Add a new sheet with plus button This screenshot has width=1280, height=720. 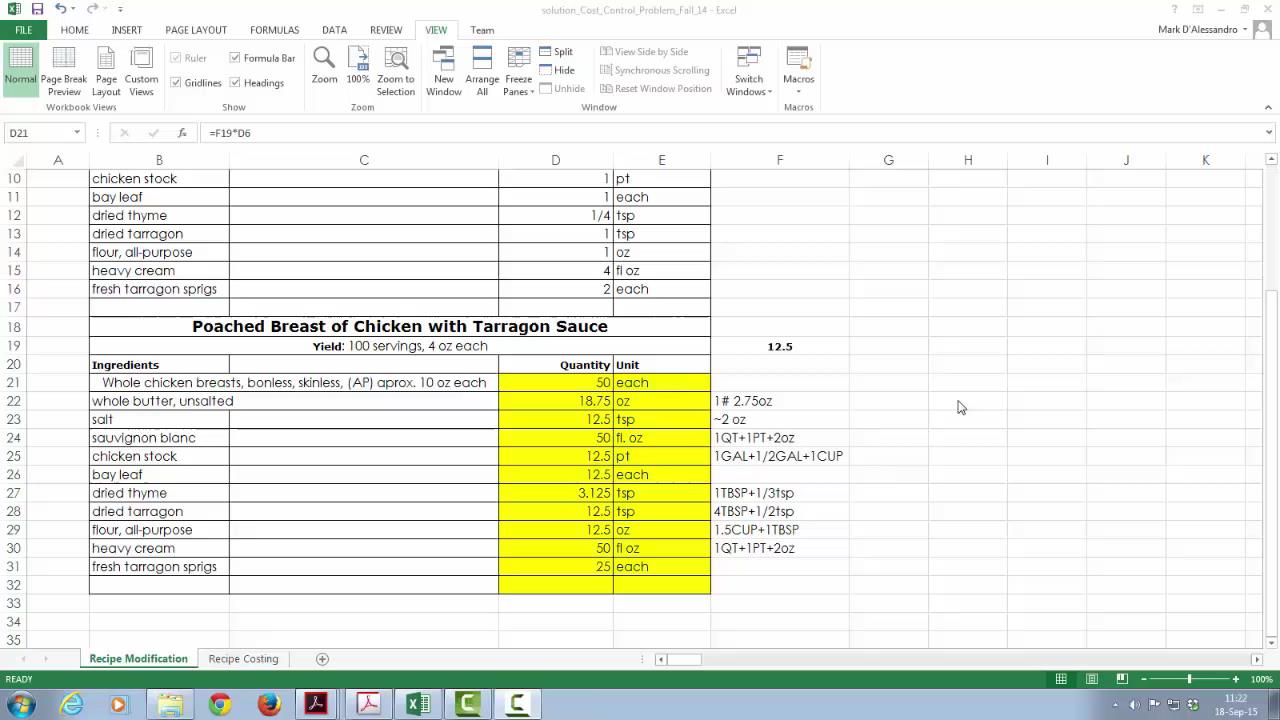(322, 659)
